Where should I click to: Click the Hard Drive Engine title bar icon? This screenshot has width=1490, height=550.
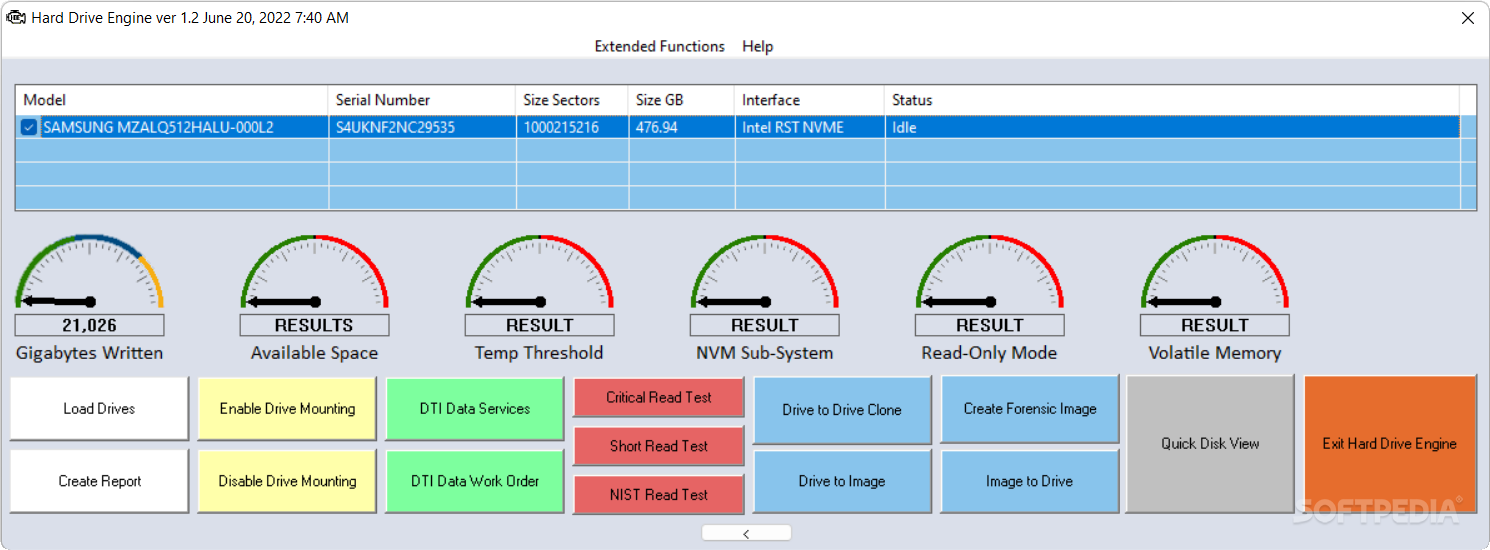[16, 17]
